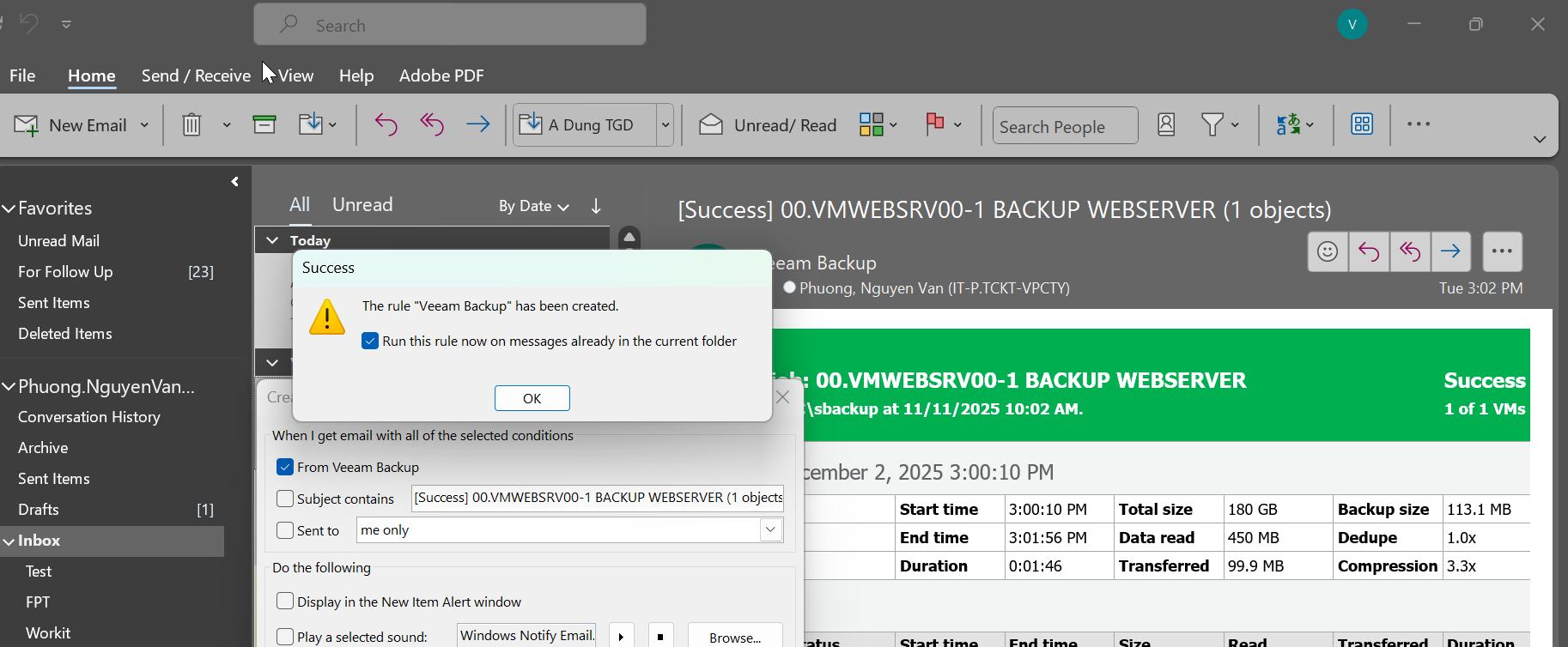Viewport: 1568px width, 647px height.
Task: Click the Delete trash can icon
Action: (x=191, y=125)
